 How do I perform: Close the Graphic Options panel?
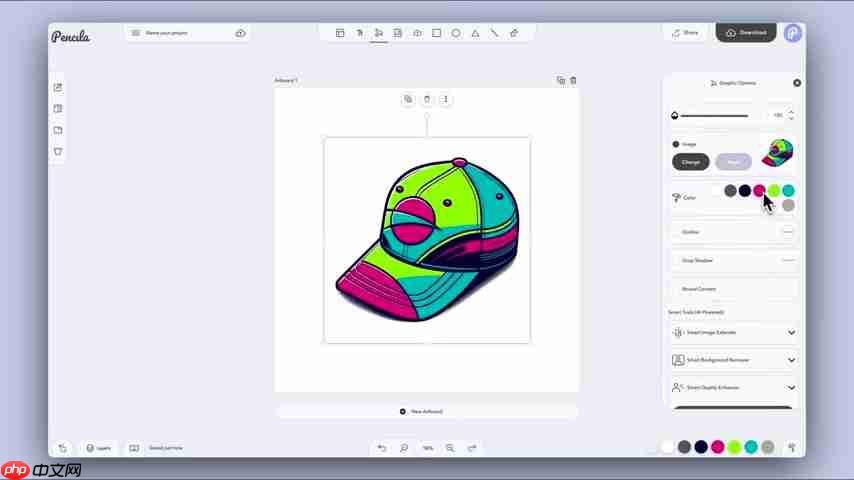797,83
